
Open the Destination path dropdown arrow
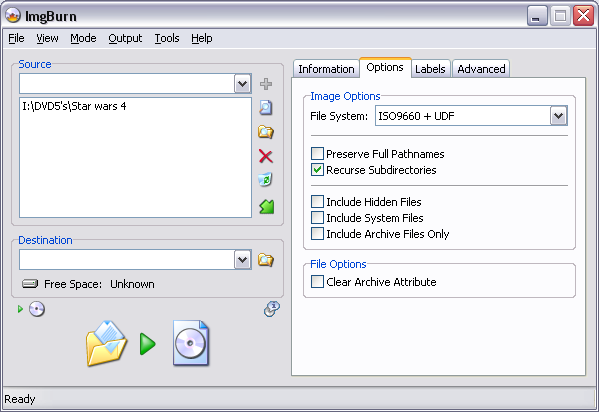point(243,260)
